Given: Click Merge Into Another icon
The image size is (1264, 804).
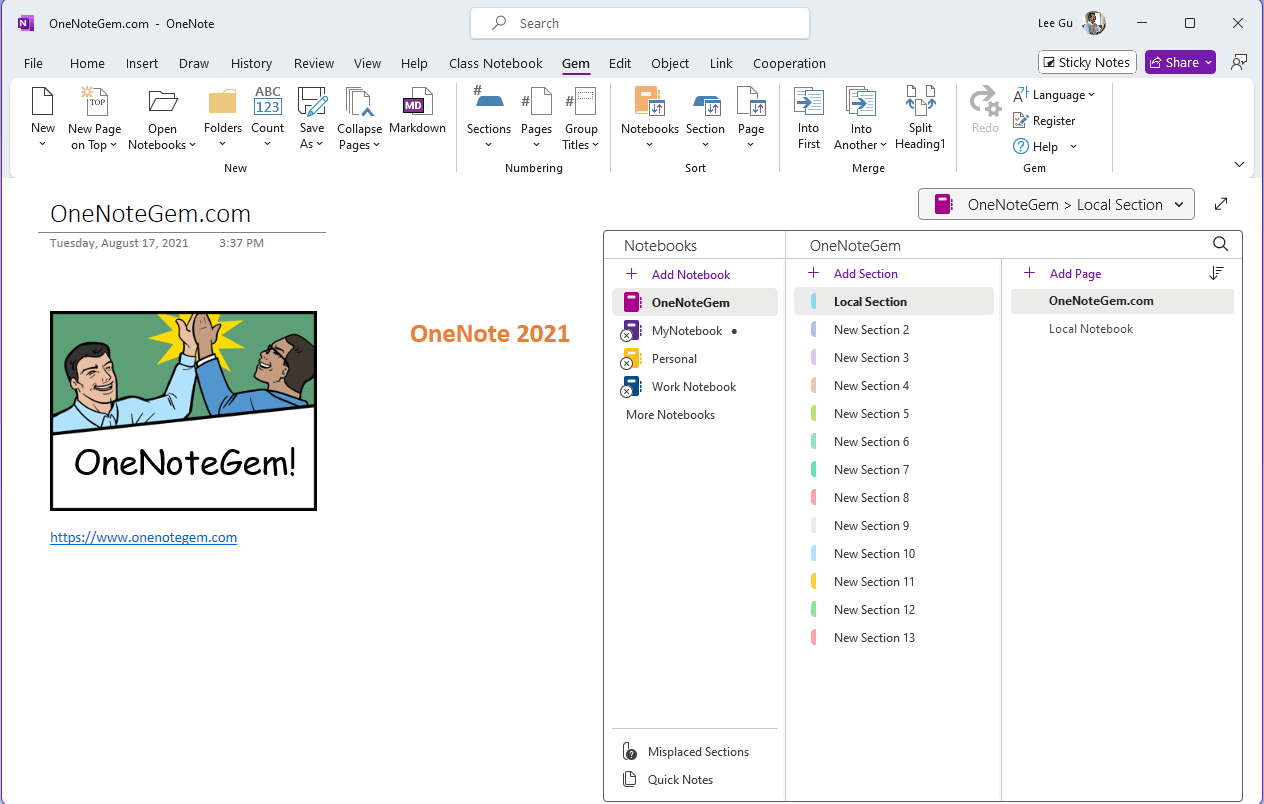Looking at the screenshot, I should coord(861,102).
